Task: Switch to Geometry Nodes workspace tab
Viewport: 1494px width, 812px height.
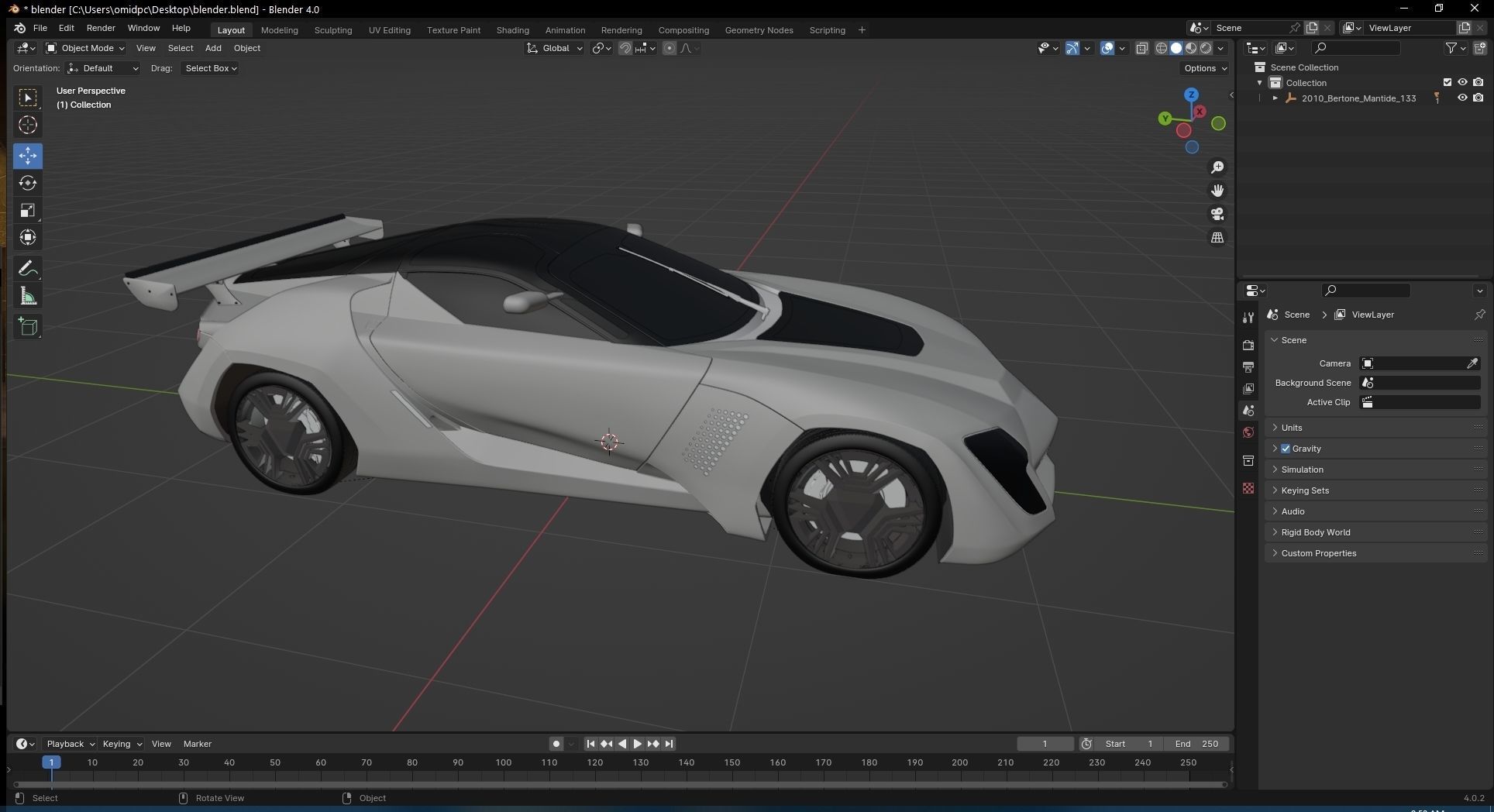Action: (x=759, y=30)
